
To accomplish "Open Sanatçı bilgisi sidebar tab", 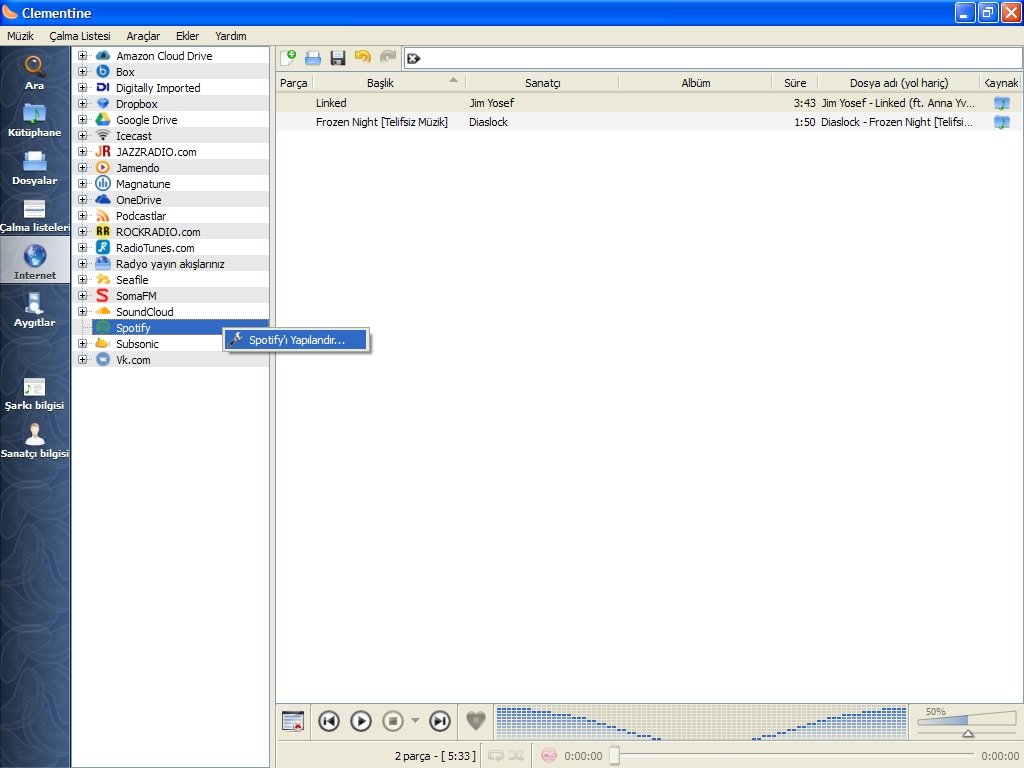I will 35,441.
